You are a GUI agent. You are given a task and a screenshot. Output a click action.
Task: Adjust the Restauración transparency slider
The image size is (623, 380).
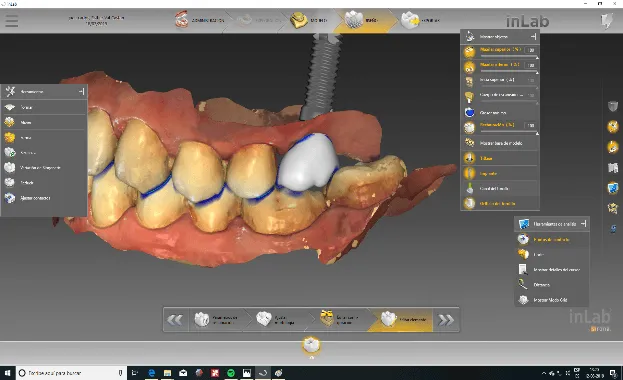coord(509,133)
